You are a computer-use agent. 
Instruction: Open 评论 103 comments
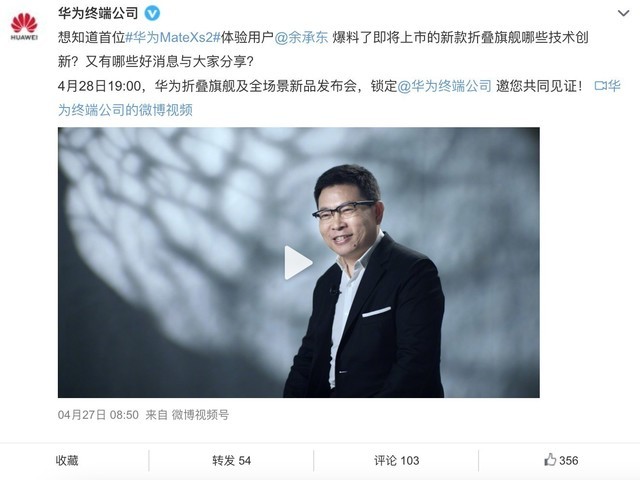397,460
